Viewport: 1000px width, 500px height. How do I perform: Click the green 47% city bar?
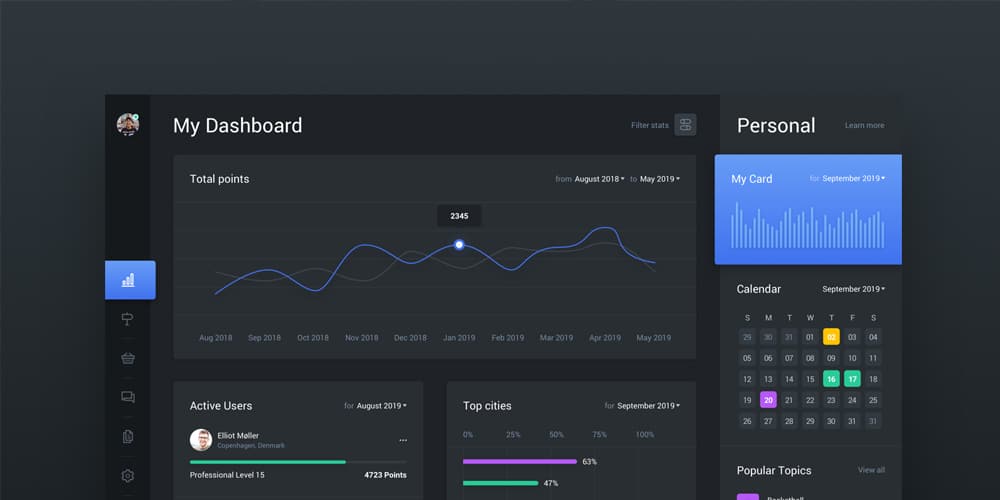tap(501, 483)
